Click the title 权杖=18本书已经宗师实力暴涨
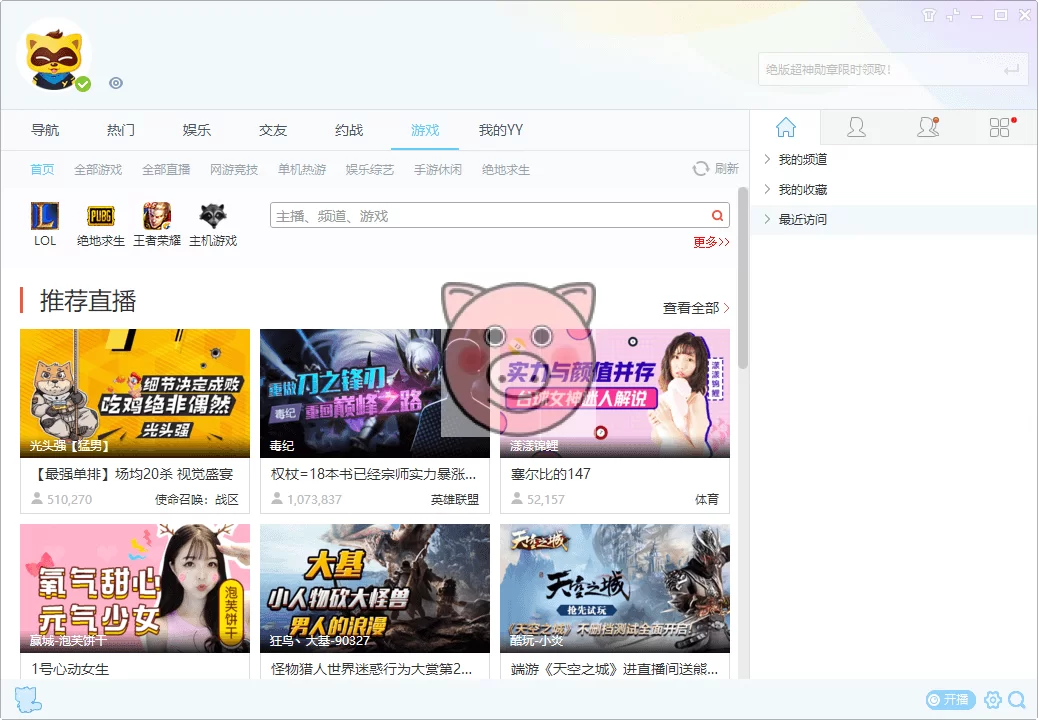1038x720 pixels. pos(373,474)
